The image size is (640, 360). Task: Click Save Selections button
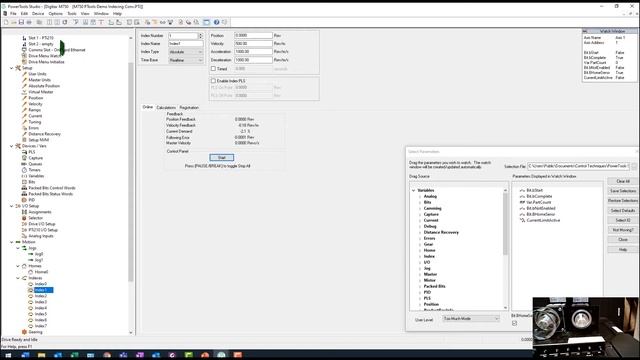click(622, 191)
